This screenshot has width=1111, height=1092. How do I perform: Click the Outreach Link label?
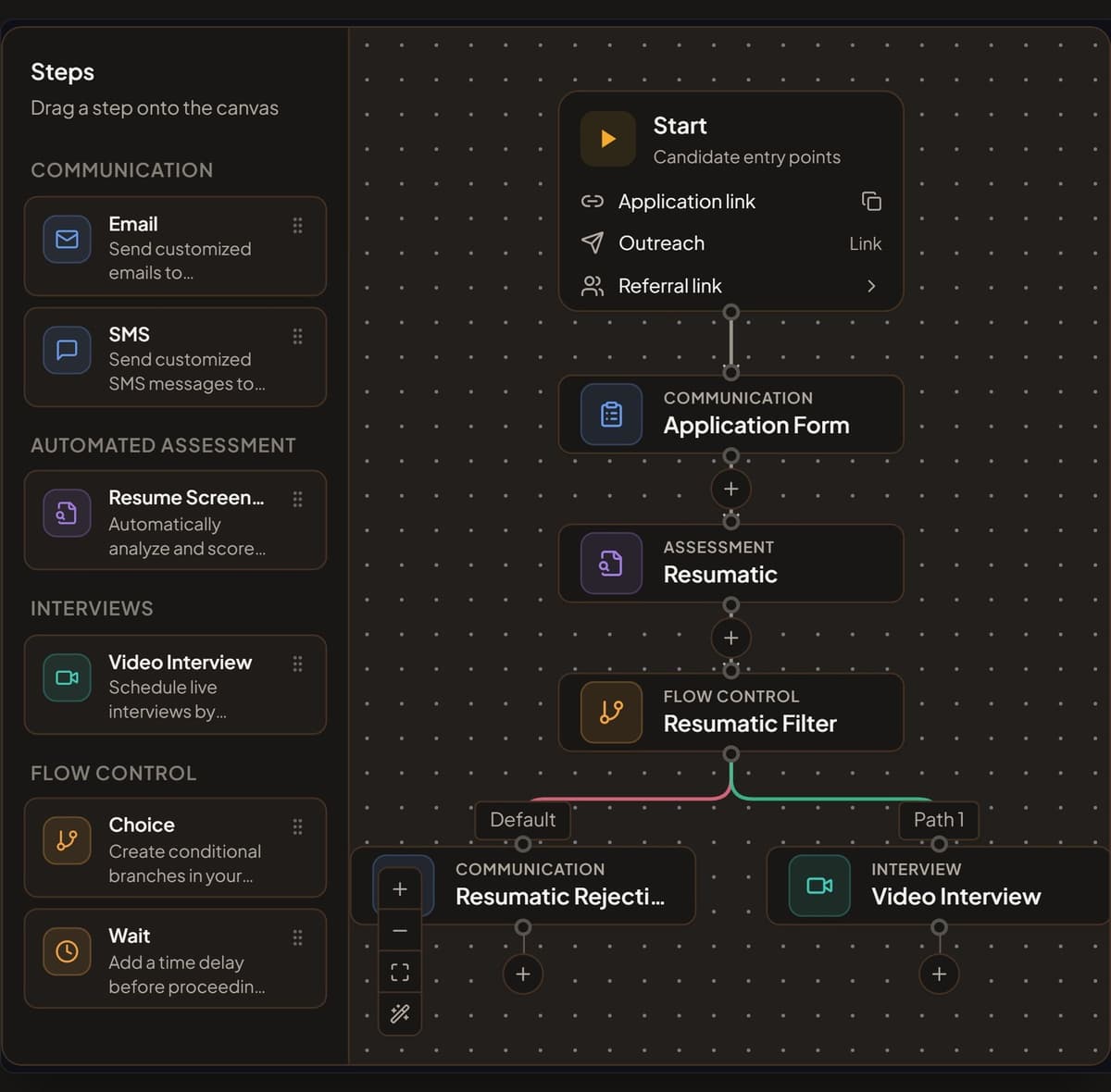point(866,243)
